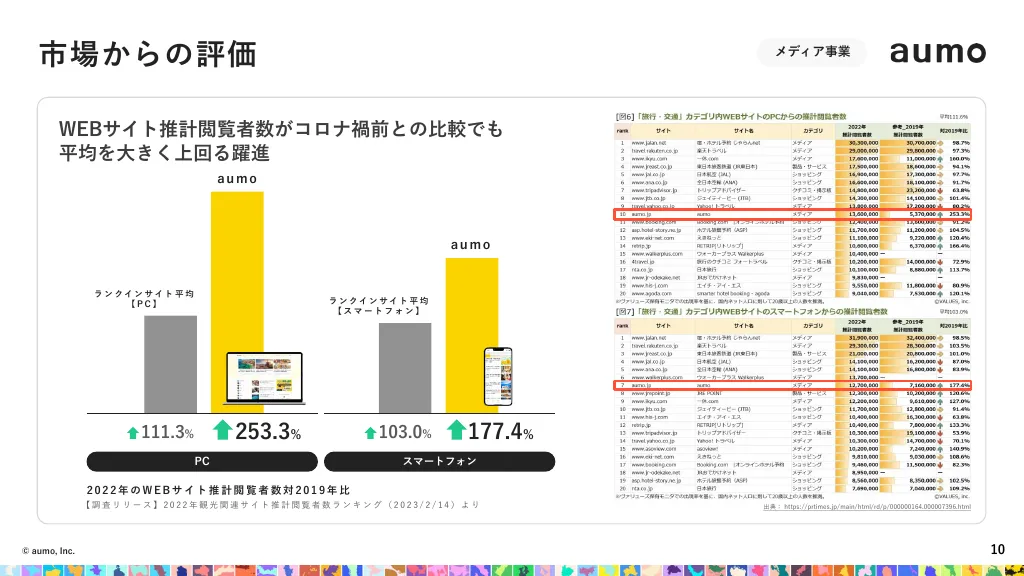The image size is (1024, 576).
Task: Click the page number 10
Action: (x=997, y=549)
